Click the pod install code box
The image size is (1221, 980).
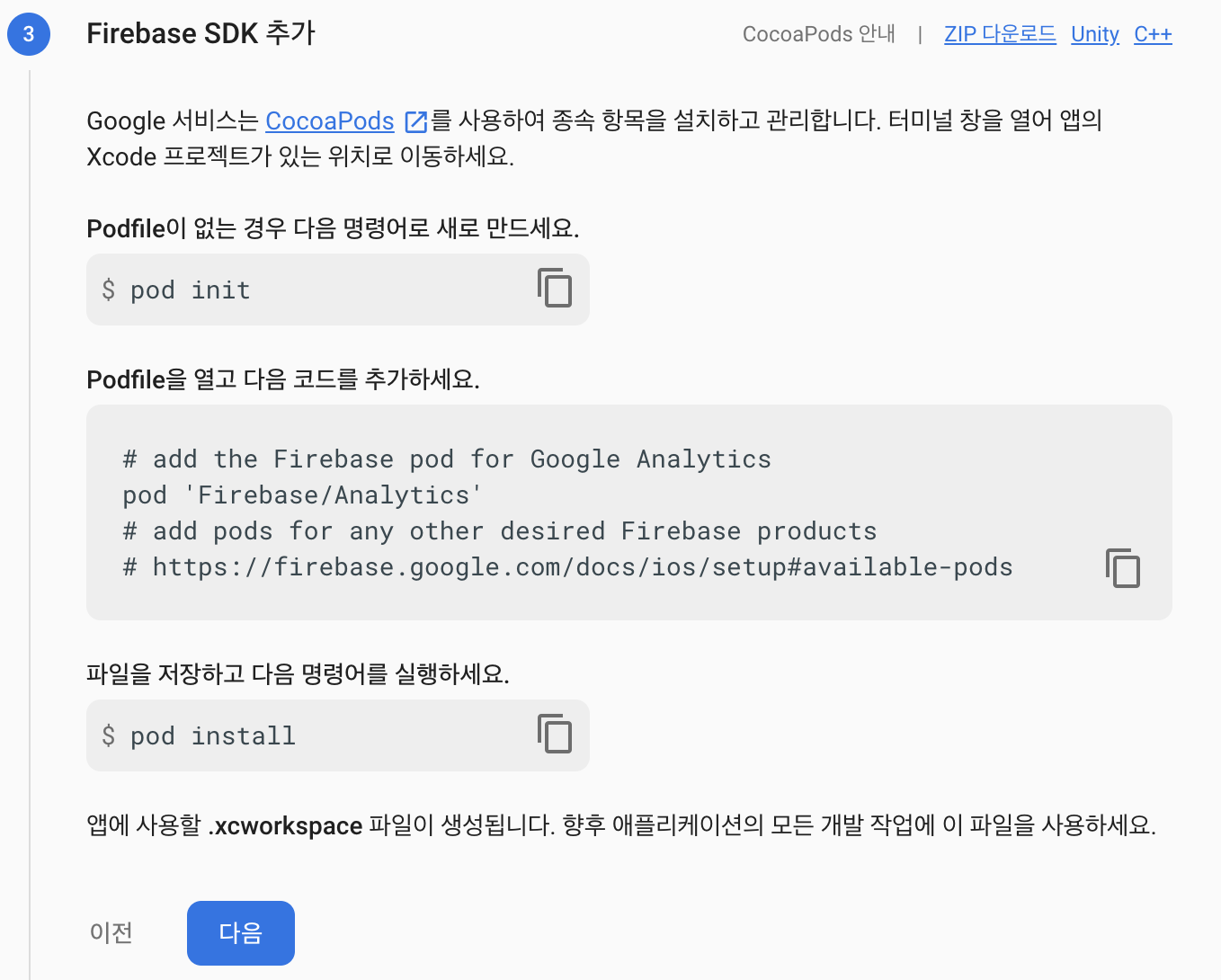(x=338, y=735)
